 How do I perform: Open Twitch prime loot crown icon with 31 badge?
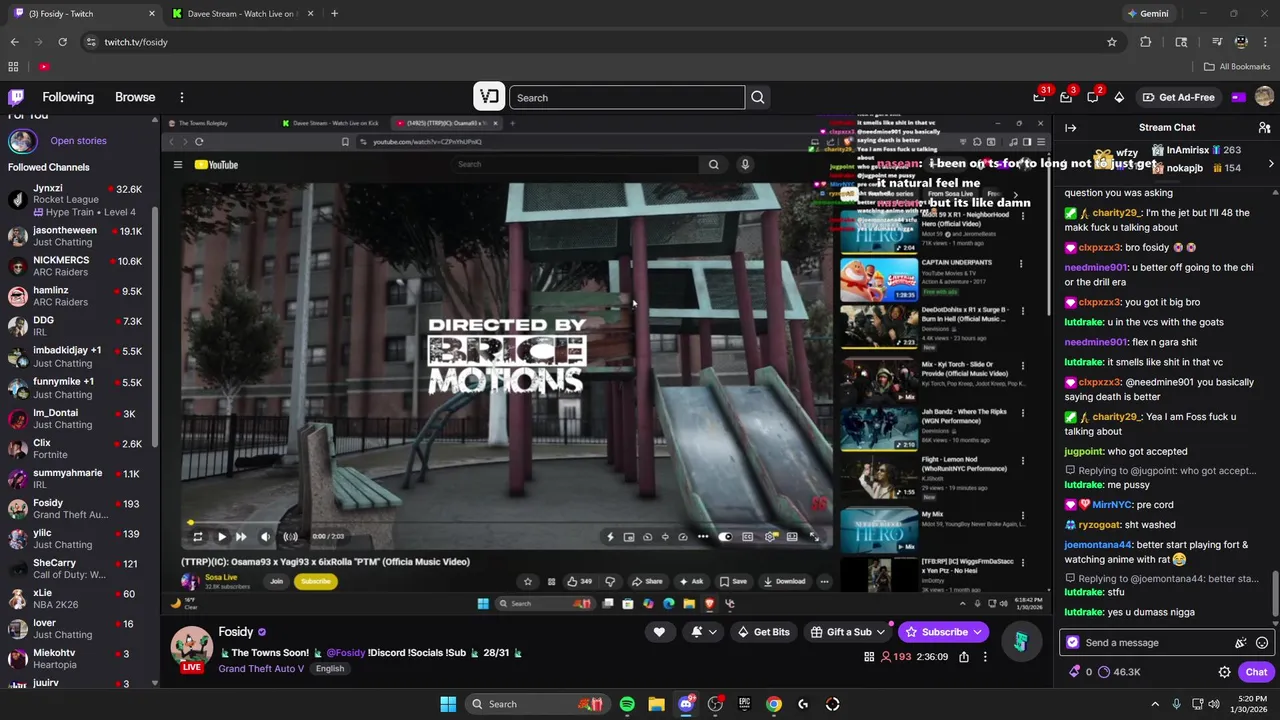[1040, 97]
